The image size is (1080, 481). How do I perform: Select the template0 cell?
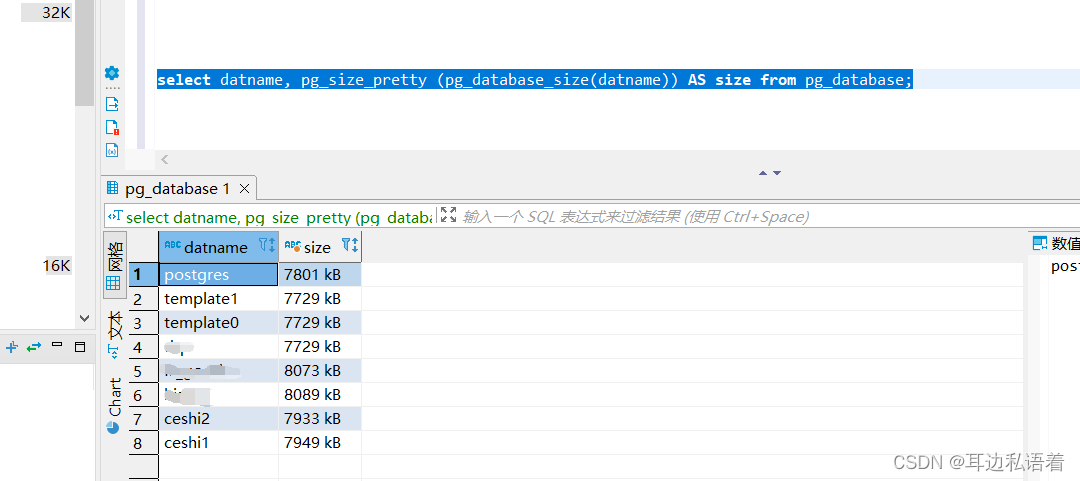(218, 323)
